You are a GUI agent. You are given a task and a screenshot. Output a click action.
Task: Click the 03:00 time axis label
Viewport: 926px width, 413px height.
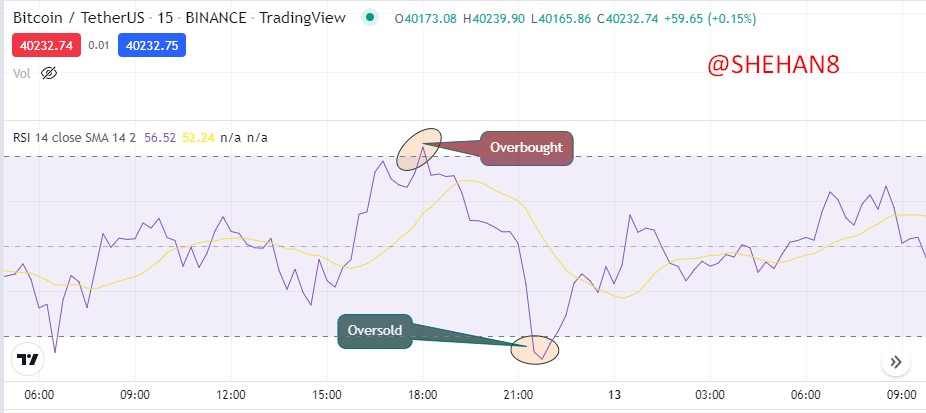pos(710,394)
